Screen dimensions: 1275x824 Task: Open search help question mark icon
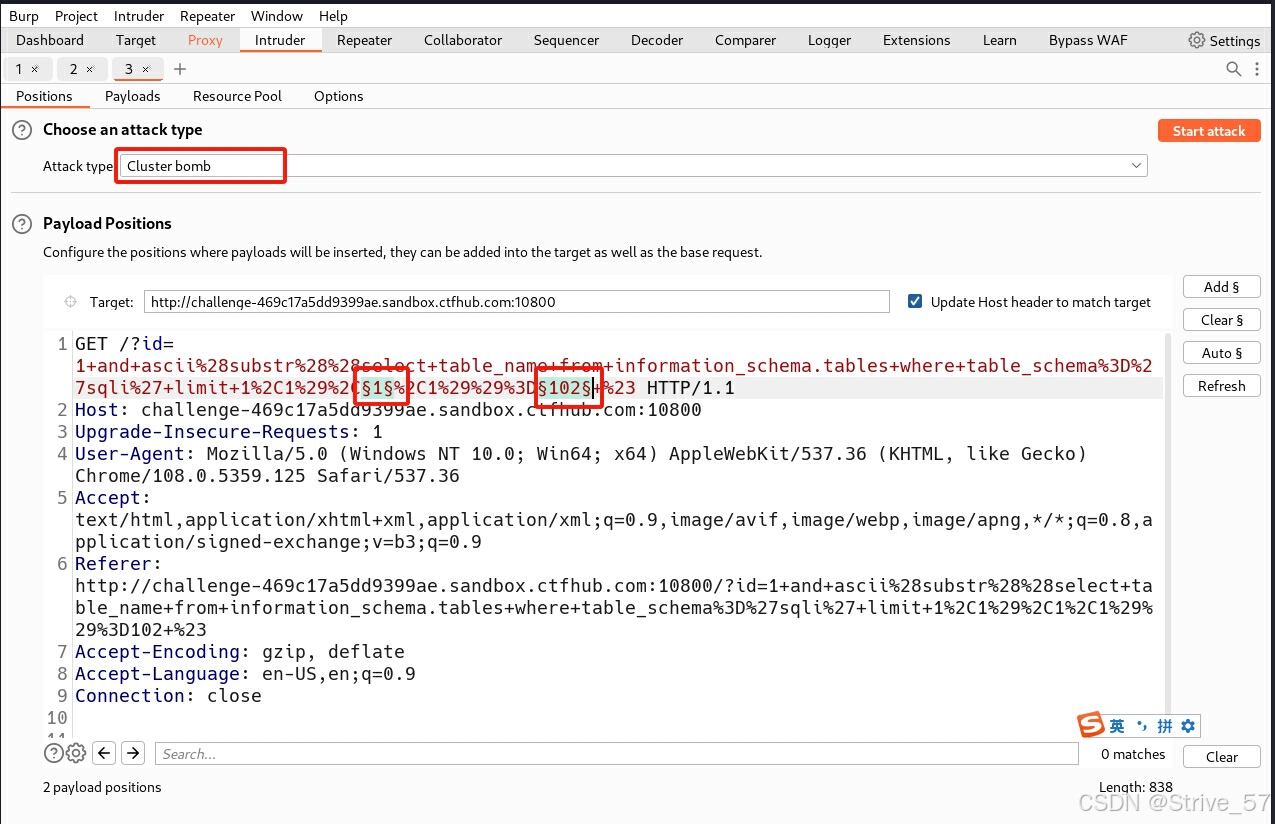tap(53, 753)
